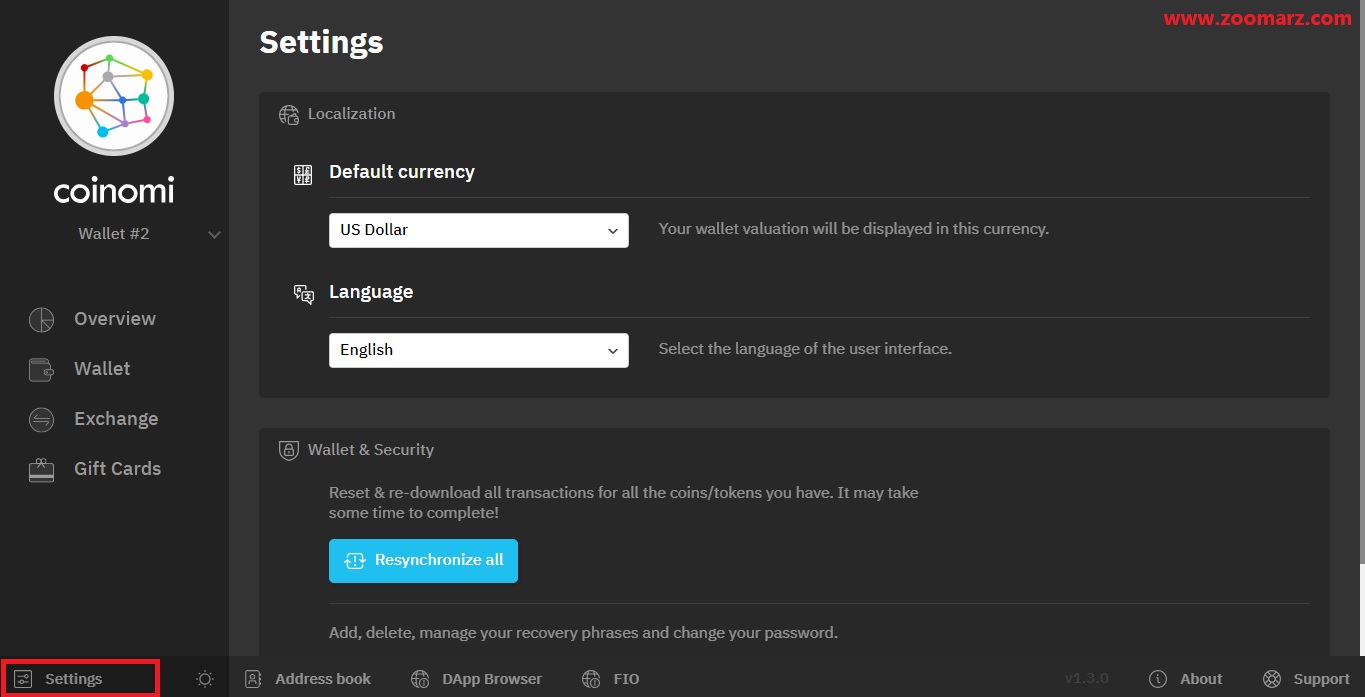Click the FIO globe icon
Viewport: 1365px width, 697px height.
(592, 679)
